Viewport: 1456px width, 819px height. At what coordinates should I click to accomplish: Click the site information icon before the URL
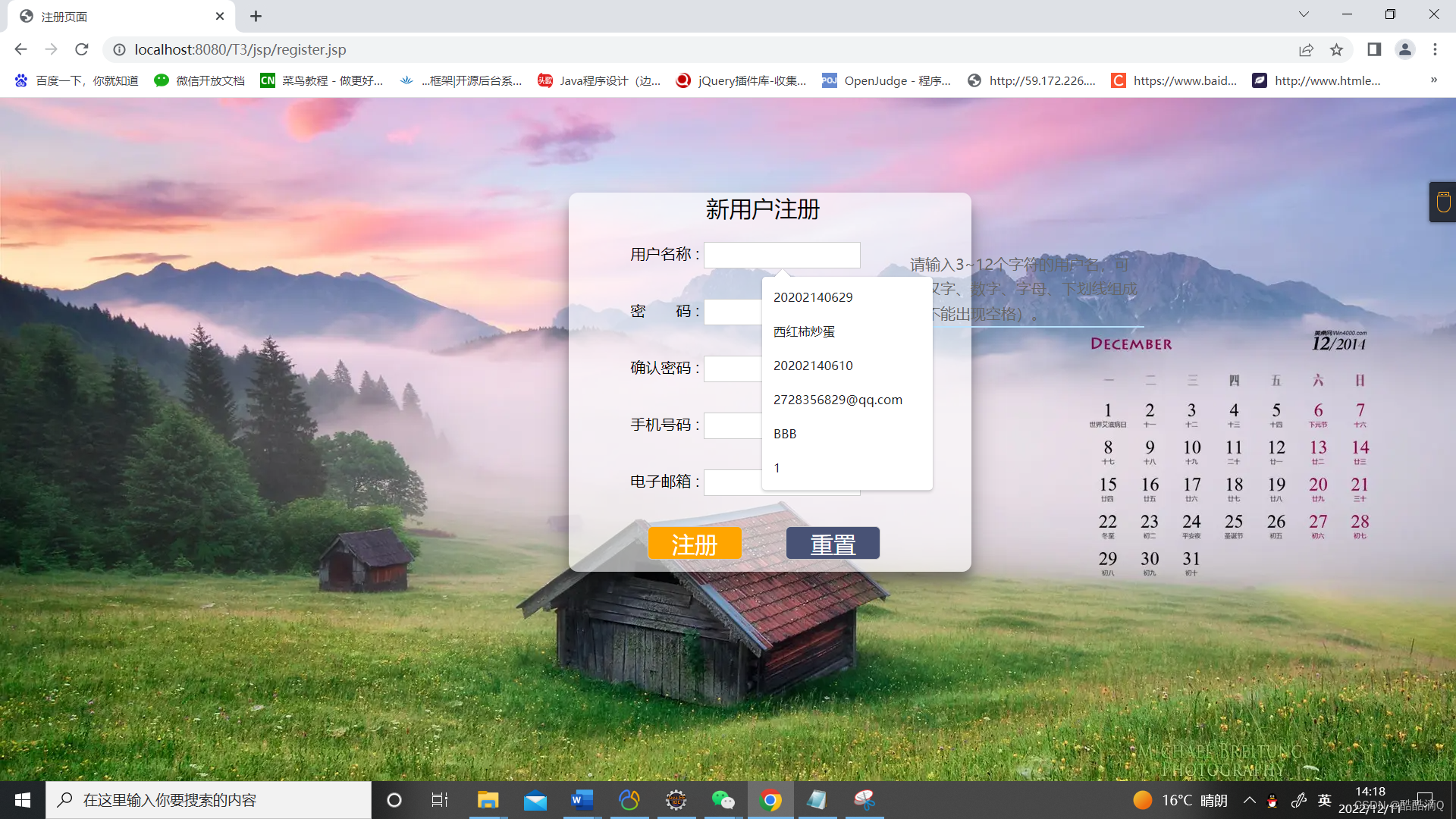[x=119, y=49]
